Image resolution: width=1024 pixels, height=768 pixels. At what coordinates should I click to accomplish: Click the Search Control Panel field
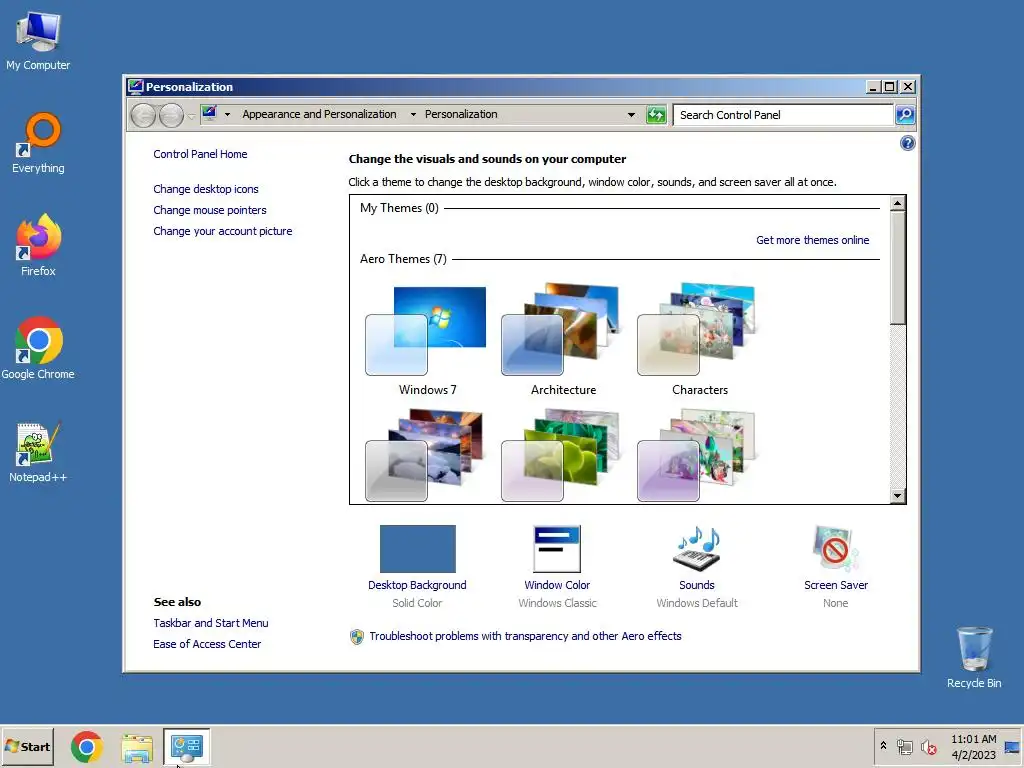(x=783, y=115)
